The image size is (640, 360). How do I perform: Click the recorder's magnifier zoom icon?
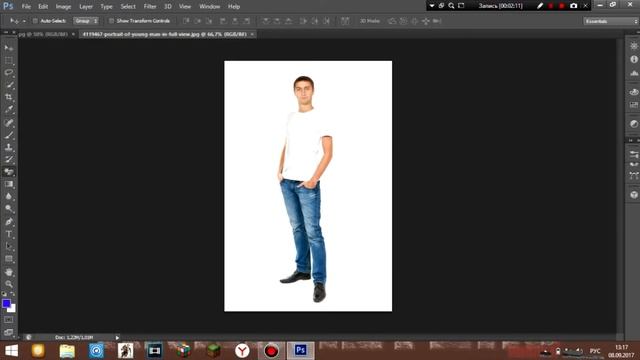[x=451, y=6]
